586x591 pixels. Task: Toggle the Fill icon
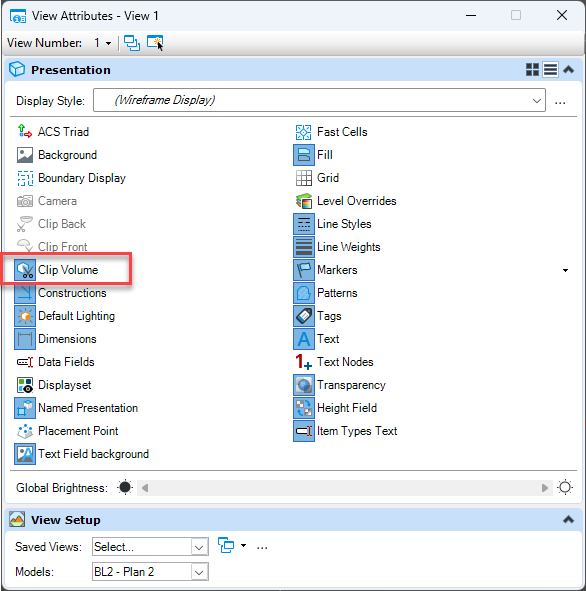304,155
